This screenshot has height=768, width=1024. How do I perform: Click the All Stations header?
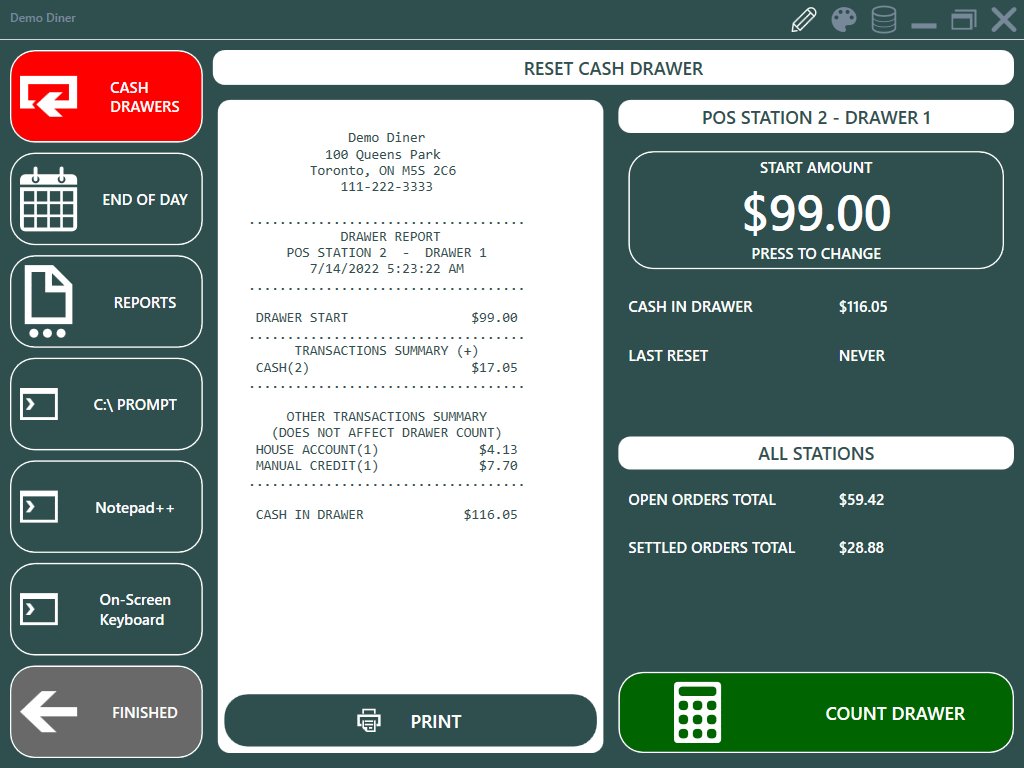point(816,453)
